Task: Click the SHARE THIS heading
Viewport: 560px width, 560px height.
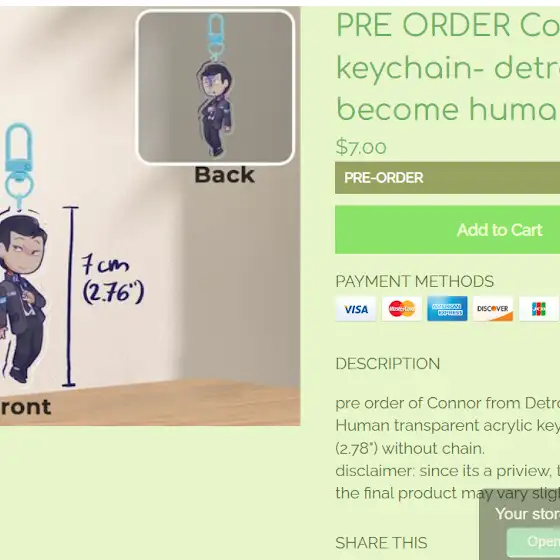Action: click(381, 543)
